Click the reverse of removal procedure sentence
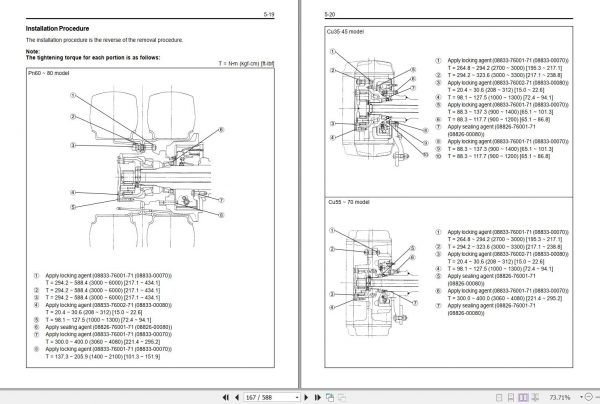Viewport: 600px width, 404px height. pyautogui.click(x=104, y=40)
